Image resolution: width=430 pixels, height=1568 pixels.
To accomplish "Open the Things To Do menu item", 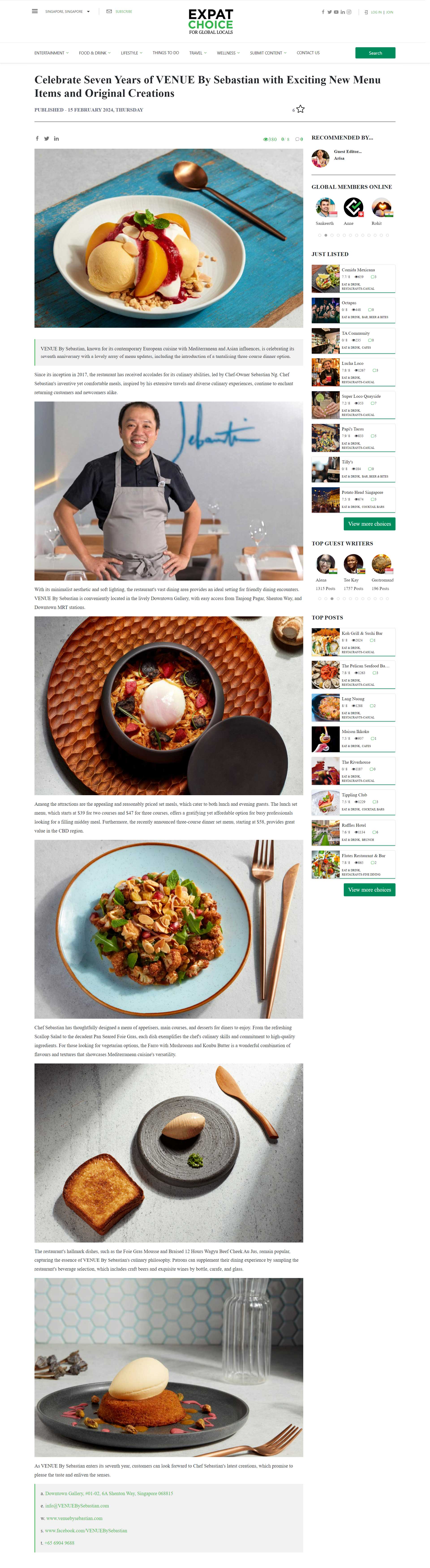I will [x=166, y=53].
